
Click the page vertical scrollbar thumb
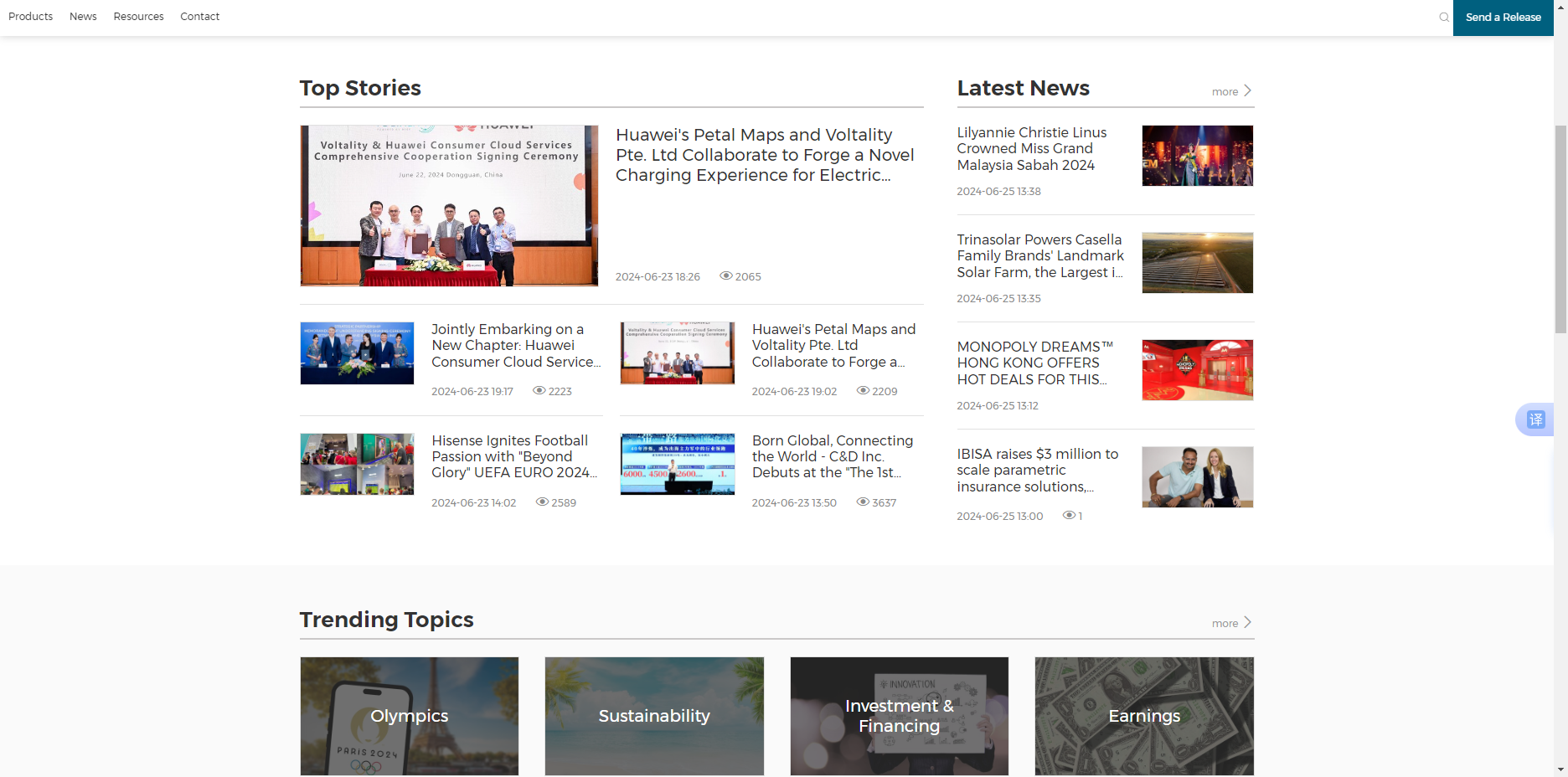1560,229
